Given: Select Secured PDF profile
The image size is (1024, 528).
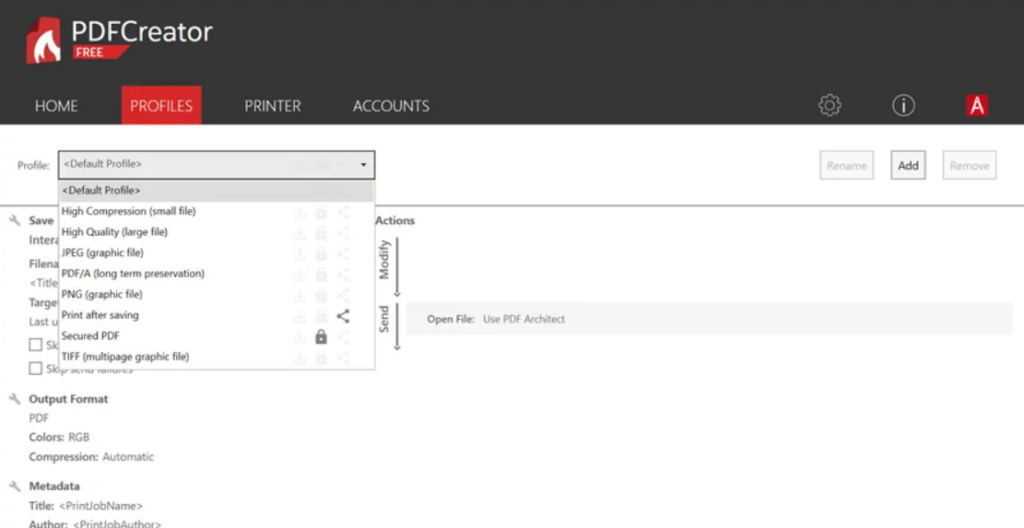Looking at the screenshot, I should click(216, 336).
